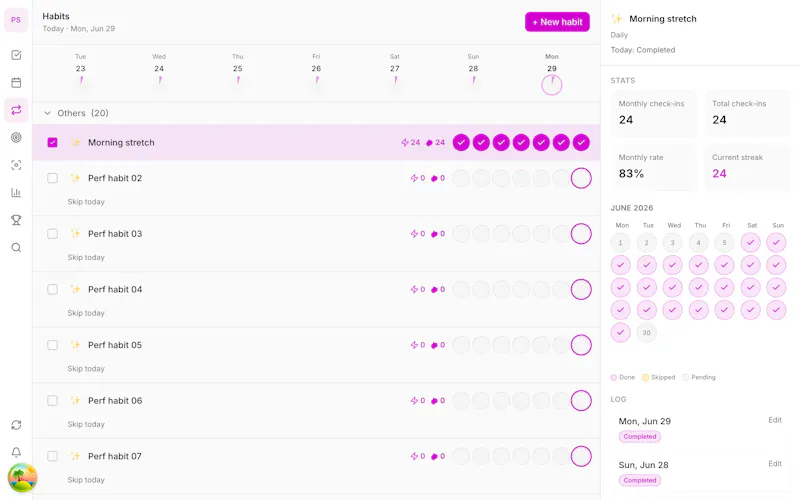Edit the Sun, Jun 28 log entry

pyautogui.click(x=775, y=464)
